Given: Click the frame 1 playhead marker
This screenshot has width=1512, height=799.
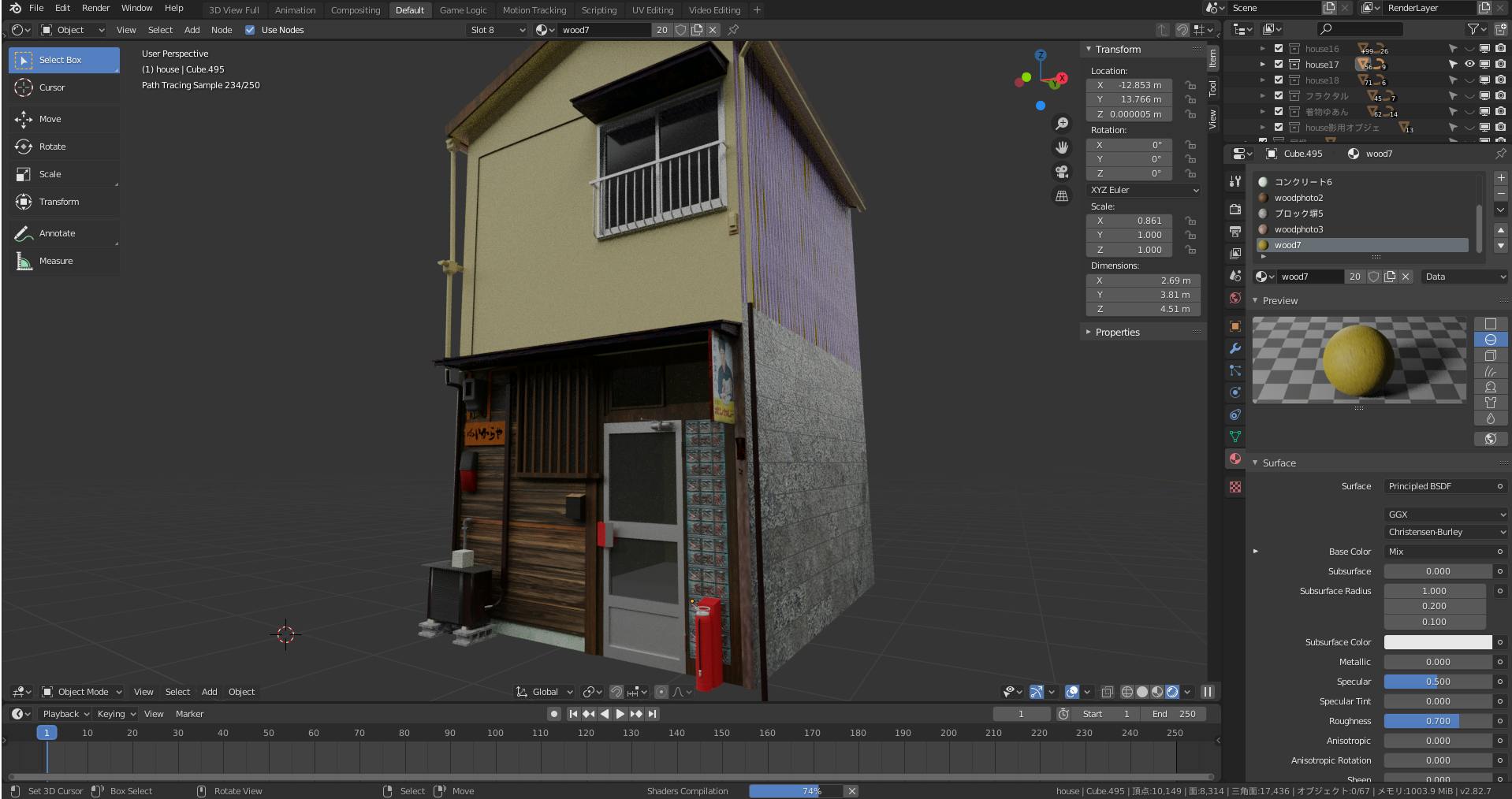Looking at the screenshot, I should click(x=47, y=733).
